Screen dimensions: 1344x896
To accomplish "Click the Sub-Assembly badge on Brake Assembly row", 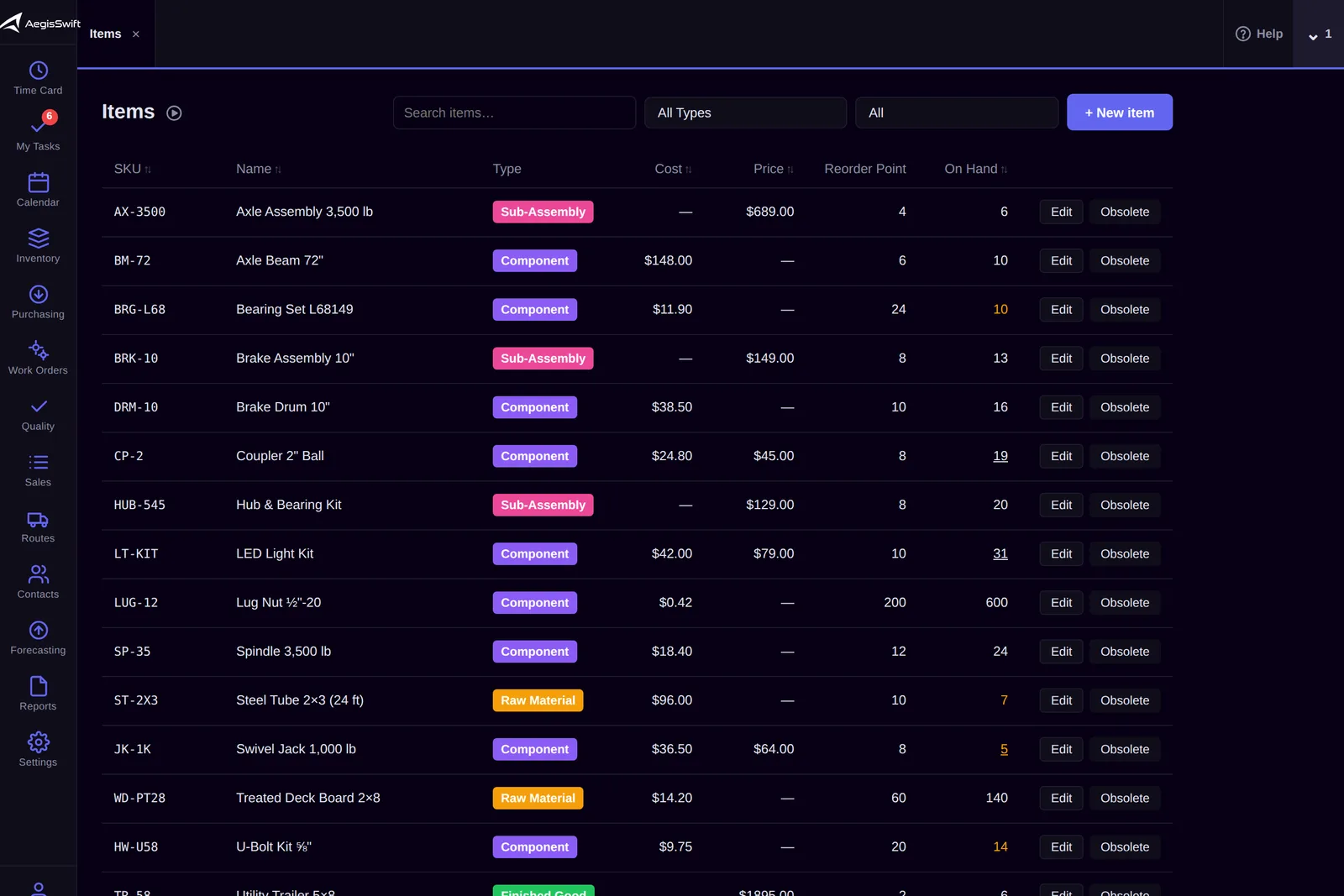I will pos(543,359).
